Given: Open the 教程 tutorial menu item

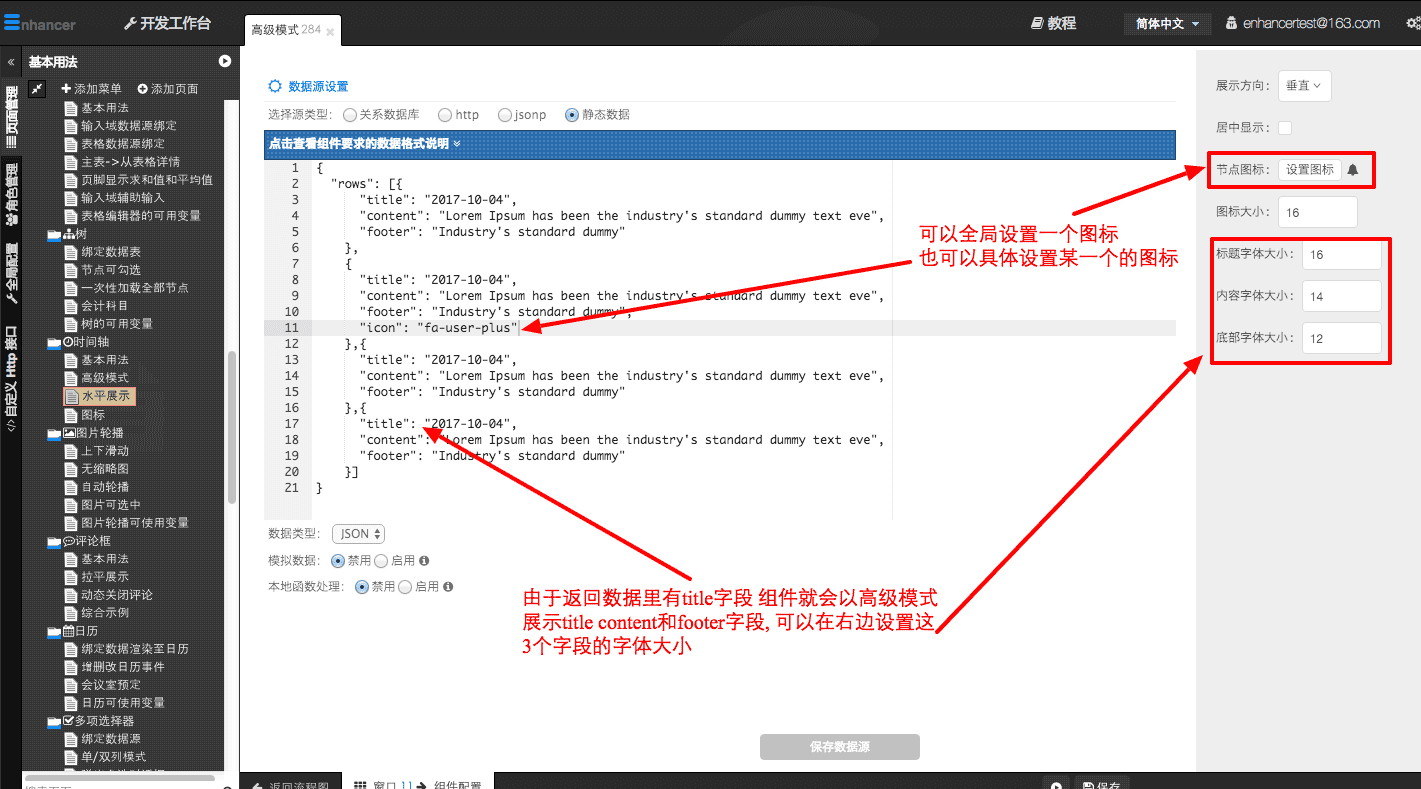Looking at the screenshot, I should point(1053,24).
